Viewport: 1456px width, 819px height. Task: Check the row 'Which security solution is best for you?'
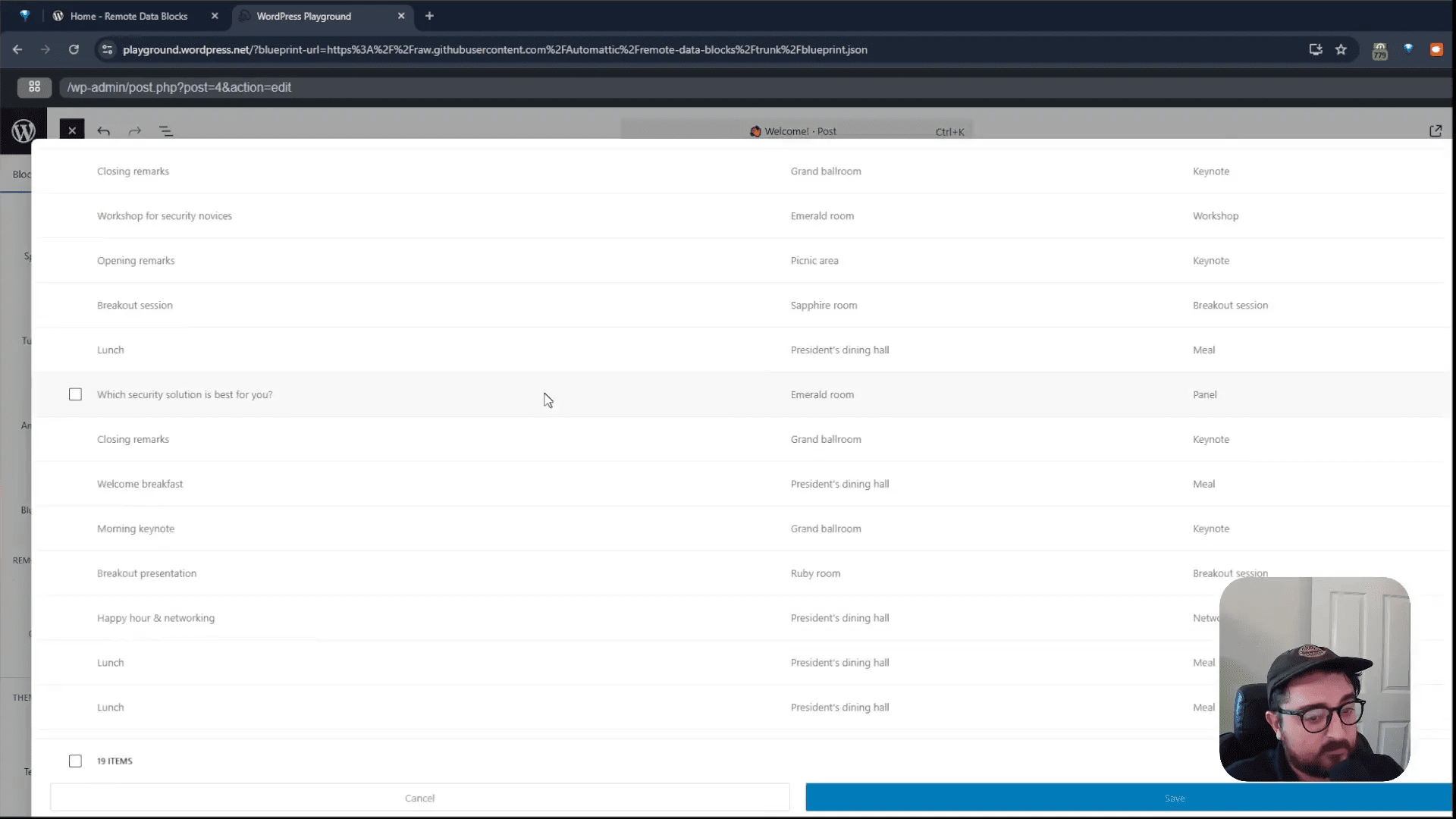click(75, 394)
